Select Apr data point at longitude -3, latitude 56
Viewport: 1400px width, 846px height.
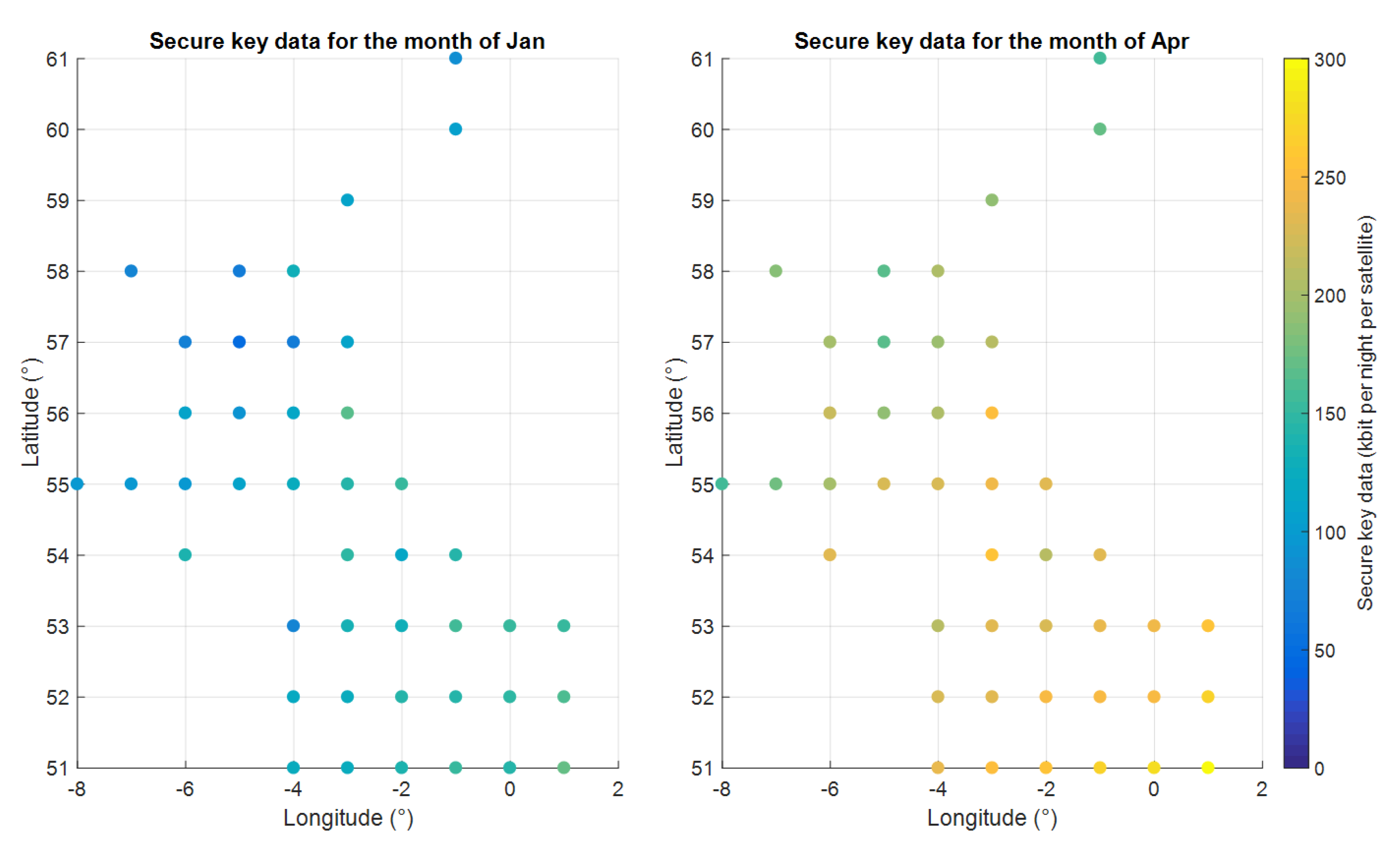(x=991, y=413)
